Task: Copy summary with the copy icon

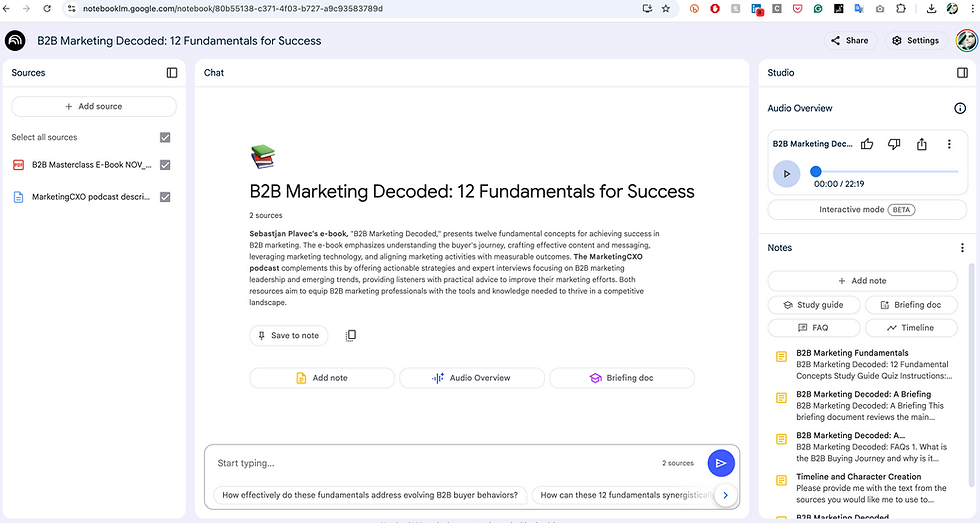Action: (351, 336)
